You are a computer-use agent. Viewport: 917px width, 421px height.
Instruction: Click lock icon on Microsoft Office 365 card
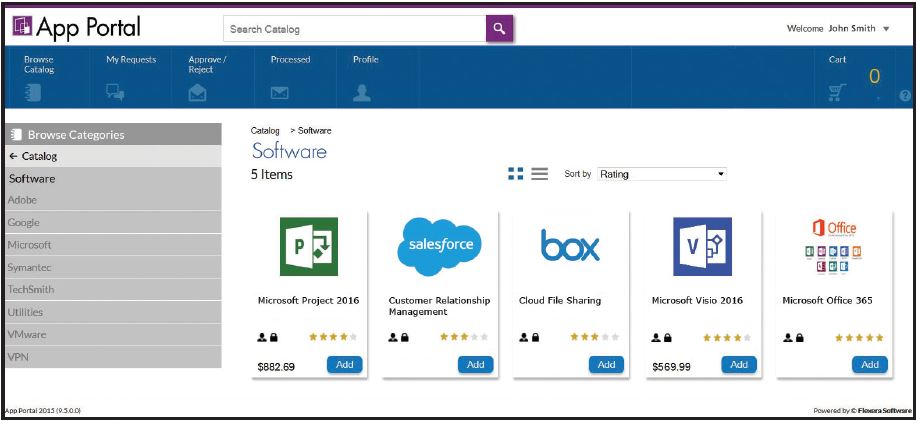(799, 337)
